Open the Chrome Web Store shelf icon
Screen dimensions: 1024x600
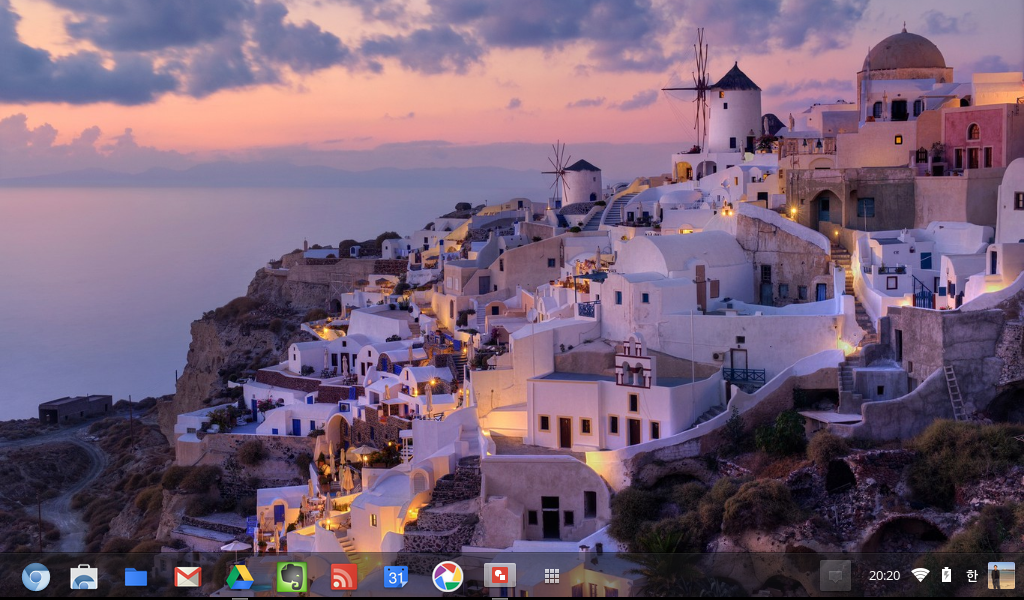84,577
